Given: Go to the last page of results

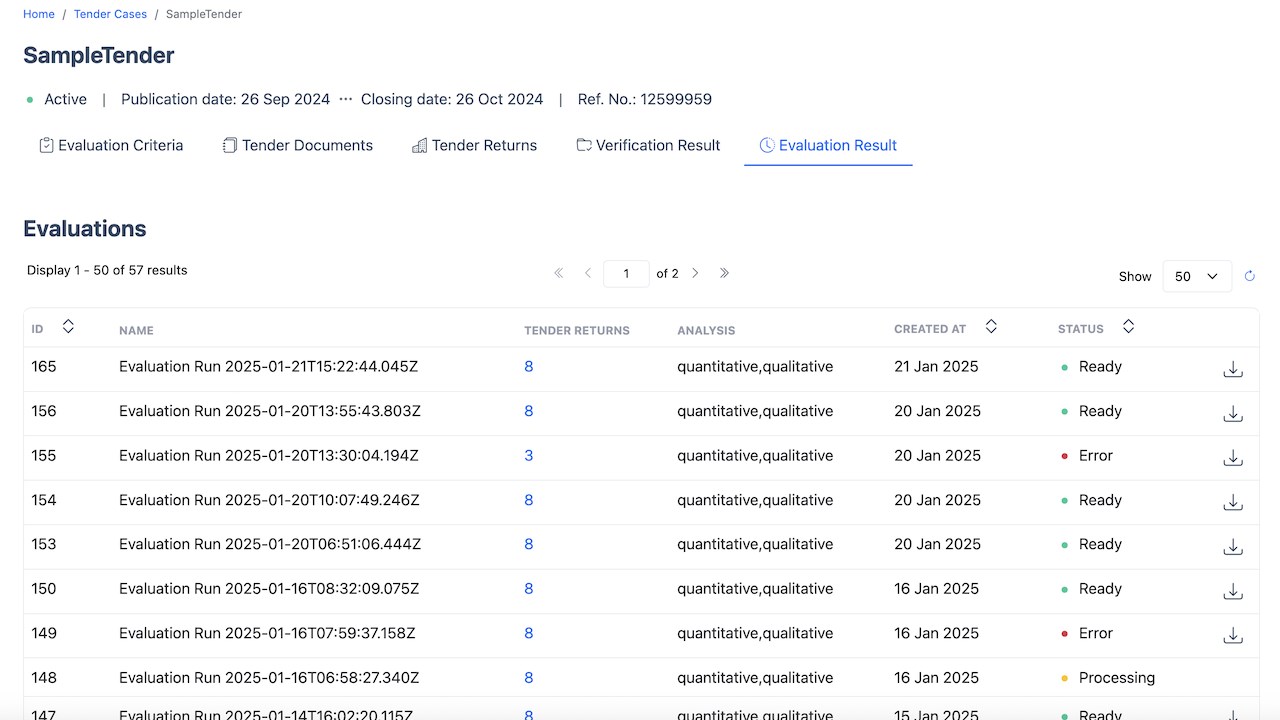Looking at the screenshot, I should point(724,273).
